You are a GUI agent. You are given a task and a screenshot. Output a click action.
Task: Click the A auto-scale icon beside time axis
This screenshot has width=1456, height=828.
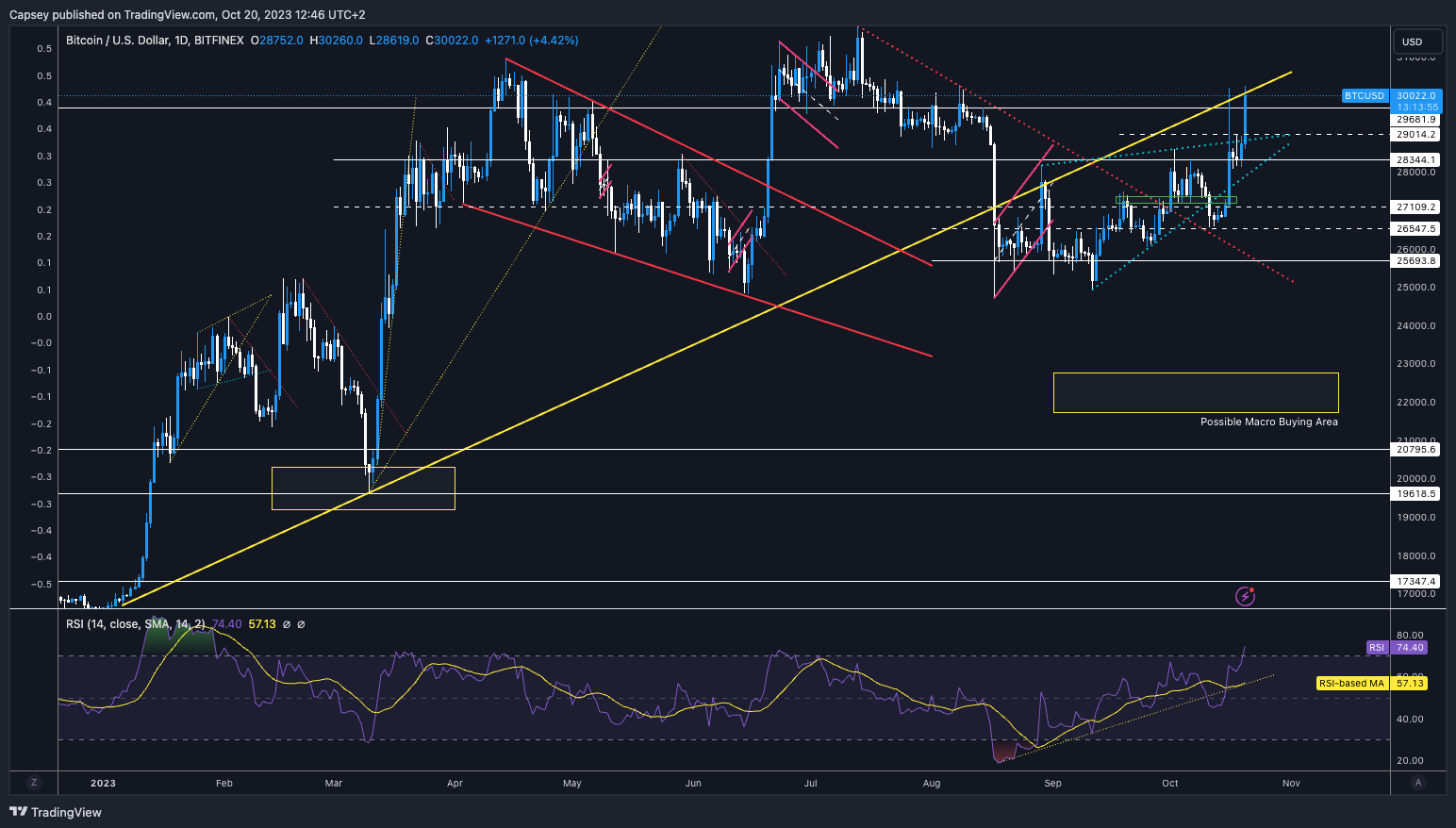[x=1418, y=783]
